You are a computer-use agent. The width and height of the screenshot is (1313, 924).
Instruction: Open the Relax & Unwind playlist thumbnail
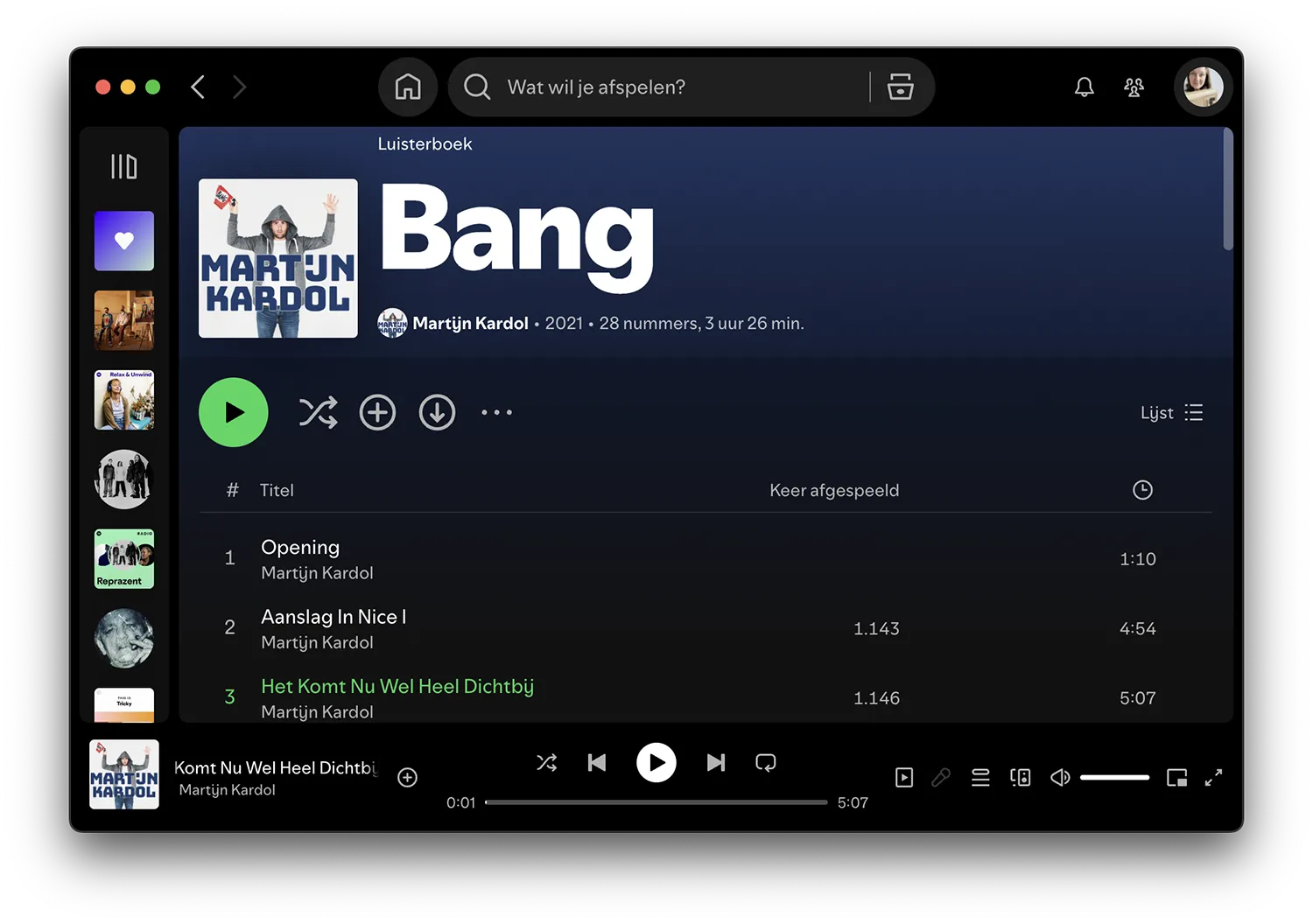(124, 400)
